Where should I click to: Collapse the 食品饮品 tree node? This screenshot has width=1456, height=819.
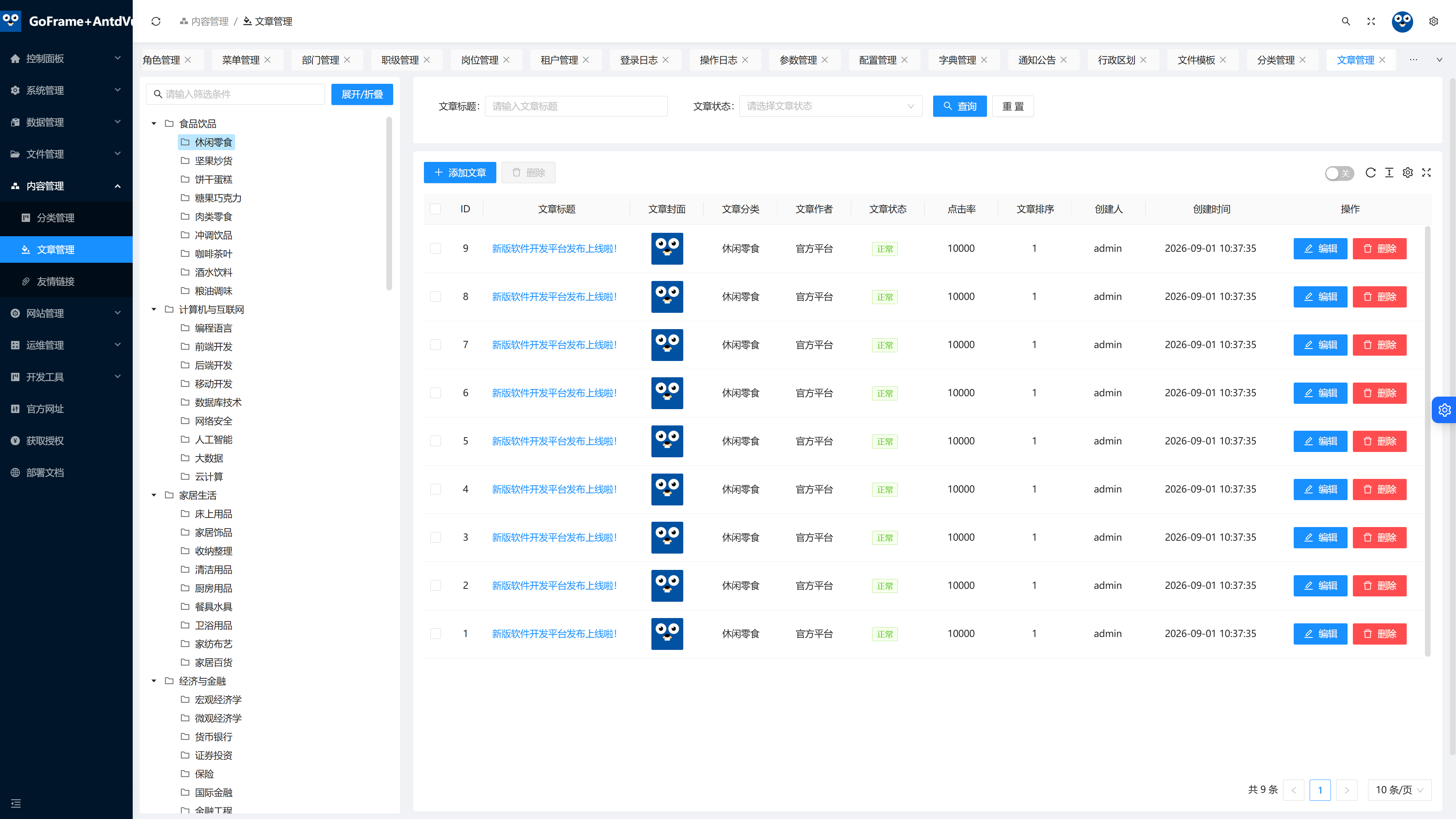pyautogui.click(x=154, y=123)
